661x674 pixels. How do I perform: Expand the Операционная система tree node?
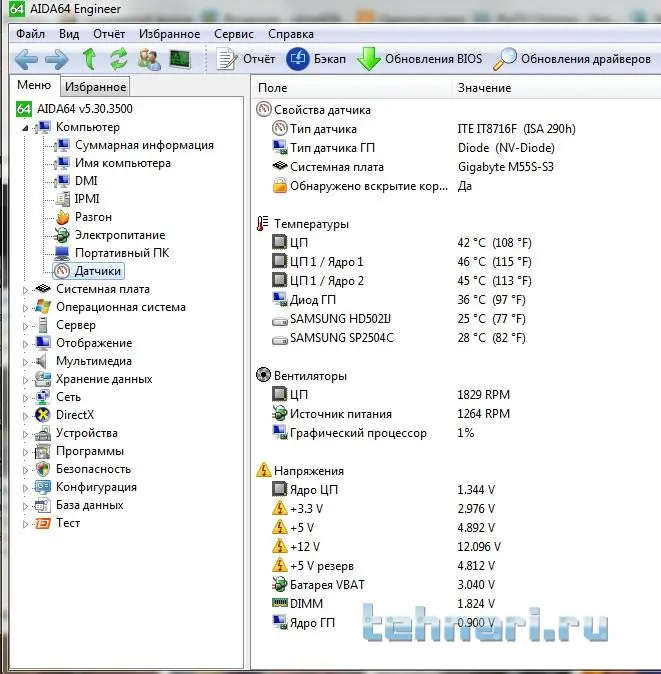pos(25,308)
